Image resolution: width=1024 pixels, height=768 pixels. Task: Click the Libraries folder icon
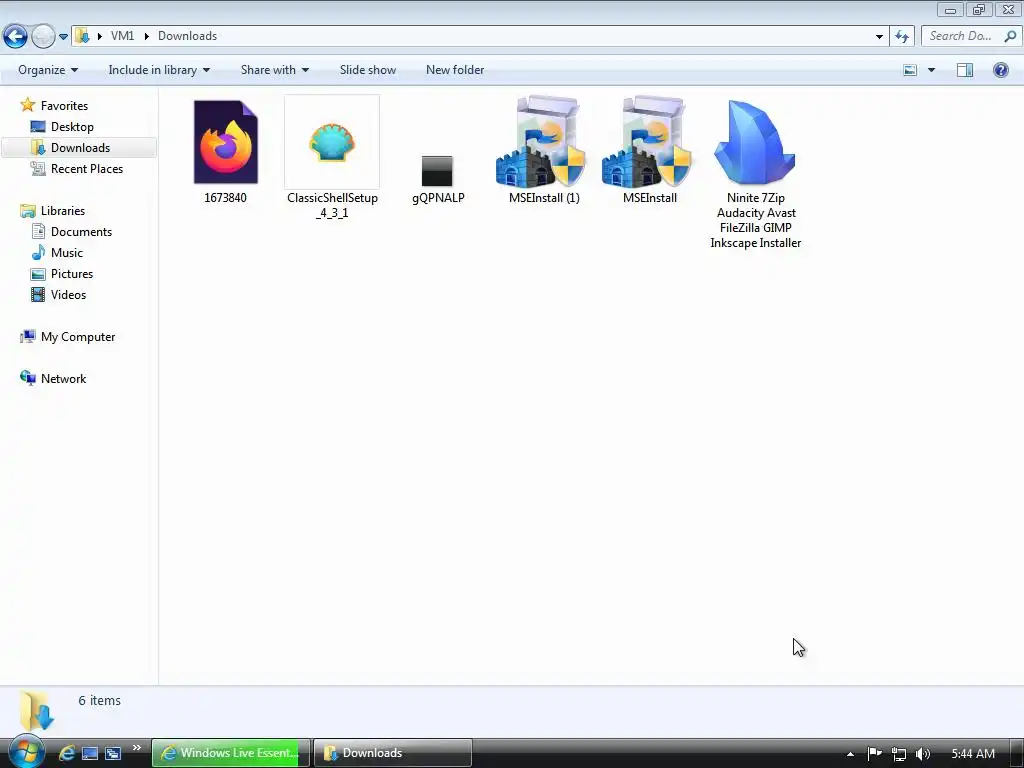click(27, 211)
